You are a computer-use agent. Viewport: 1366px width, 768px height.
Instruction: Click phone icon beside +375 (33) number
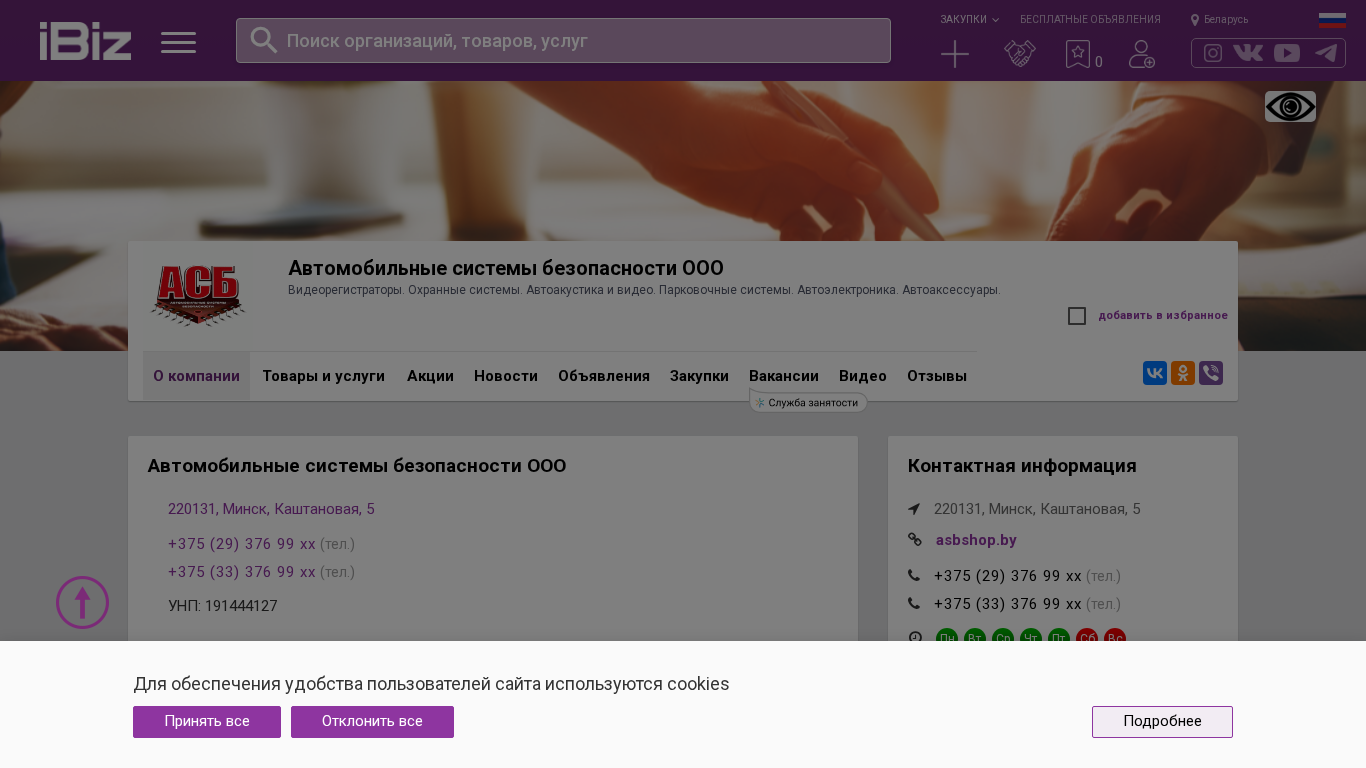coord(914,604)
